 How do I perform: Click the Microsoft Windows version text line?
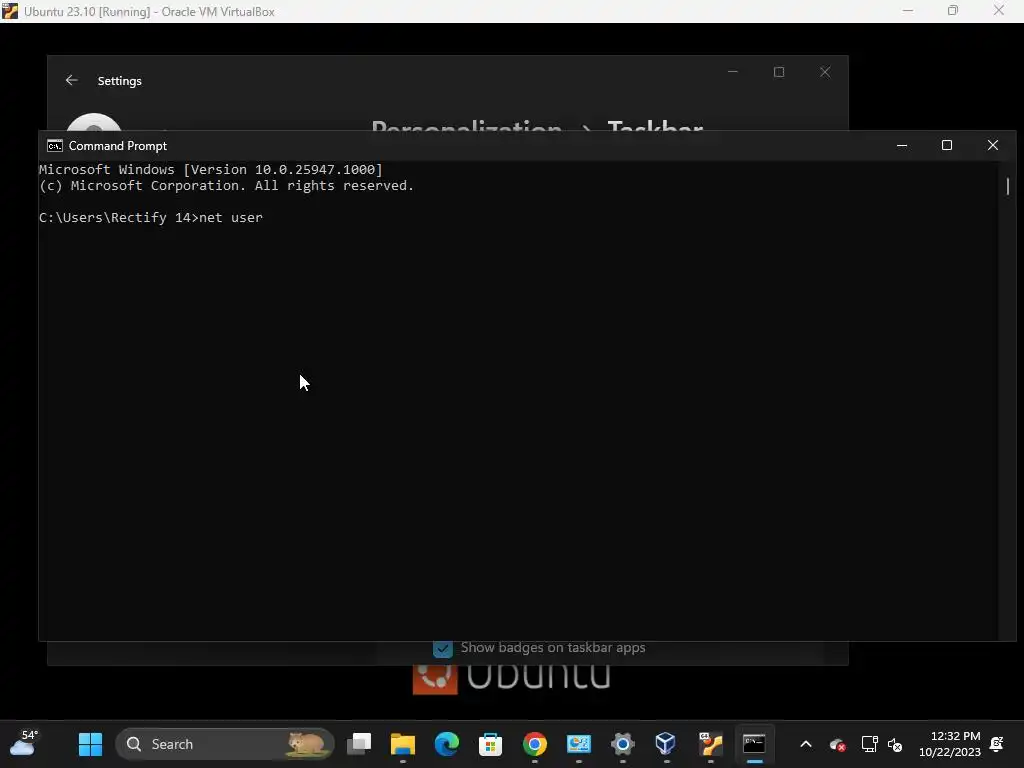click(211, 170)
